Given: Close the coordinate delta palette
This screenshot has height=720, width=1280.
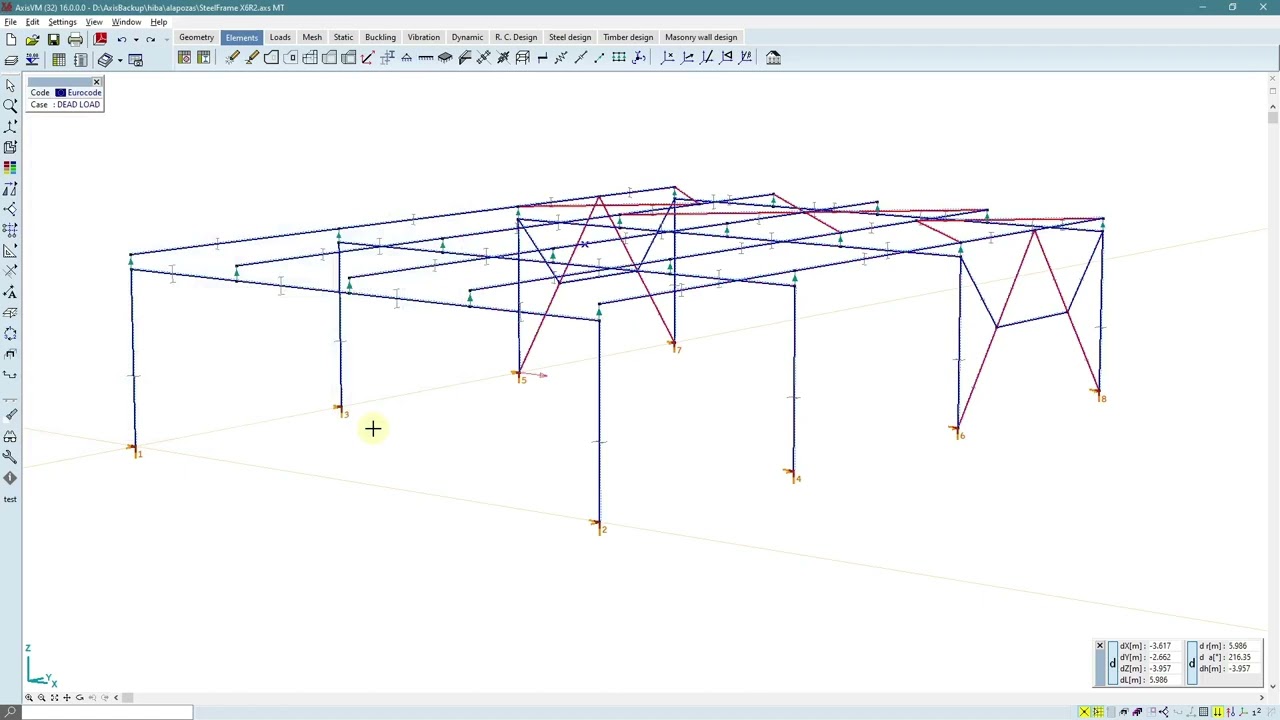Looking at the screenshot, I should [x=1099, y=646].
